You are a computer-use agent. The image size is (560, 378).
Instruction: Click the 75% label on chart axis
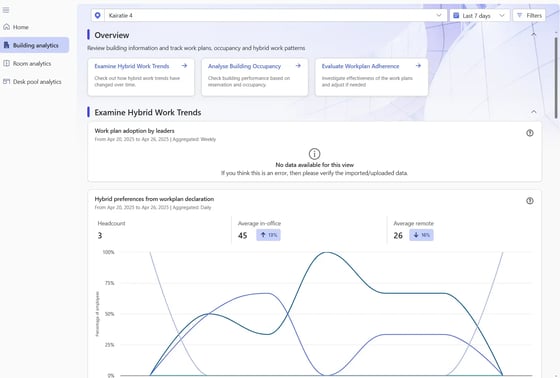point(109,283)
